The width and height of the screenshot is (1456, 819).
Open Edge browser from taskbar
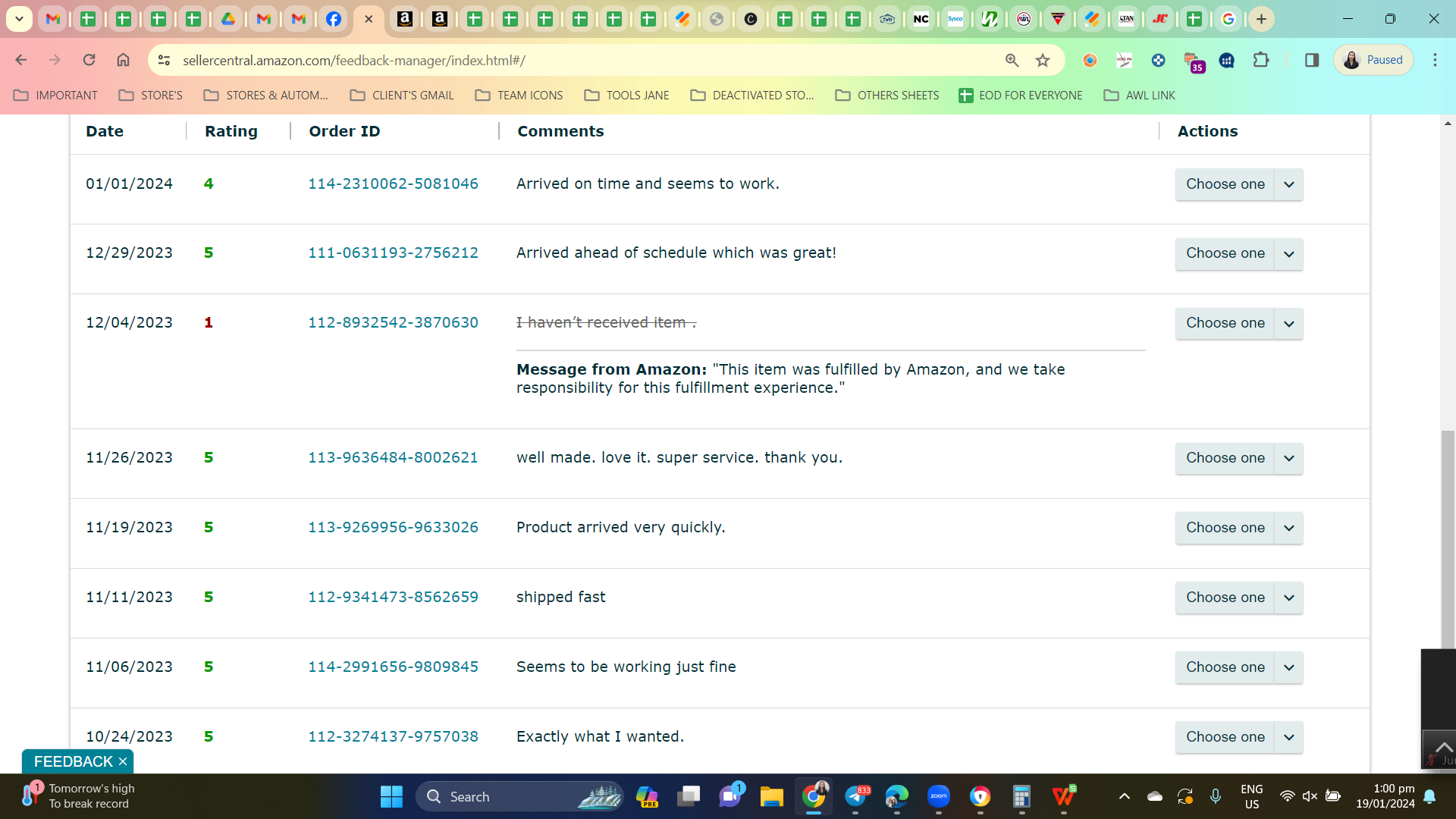click(897, 796)
